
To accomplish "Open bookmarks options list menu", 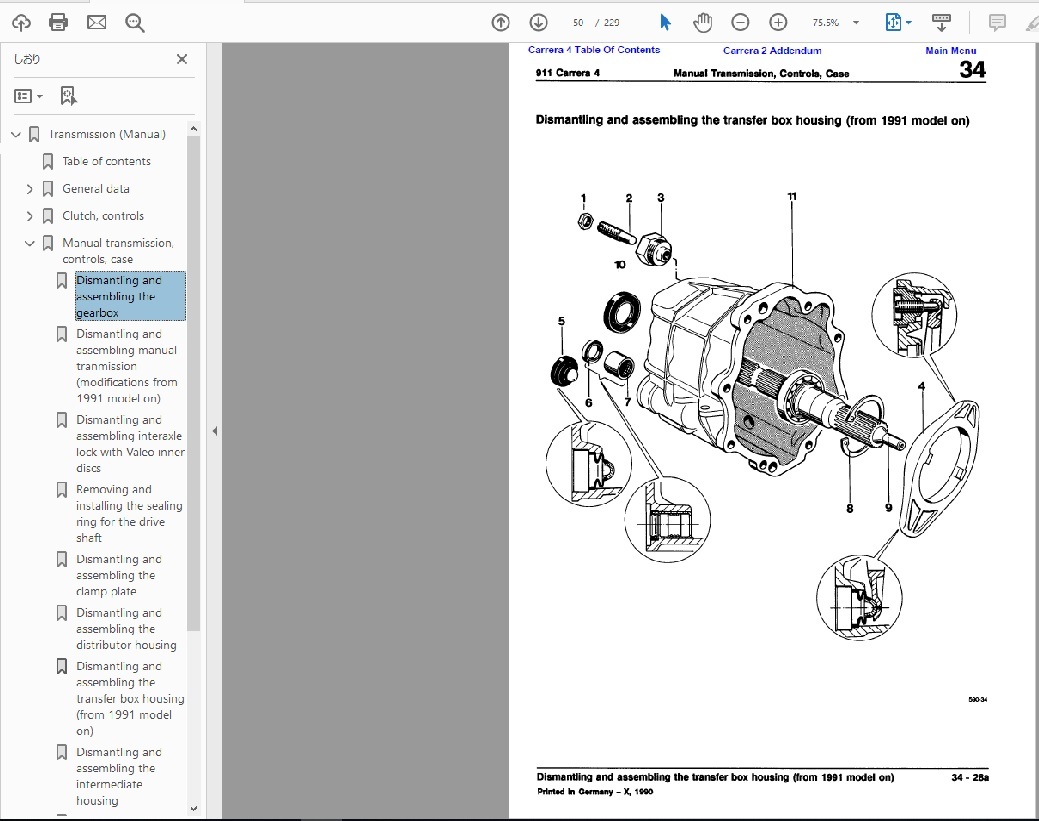I will click(x=28, y=96).
